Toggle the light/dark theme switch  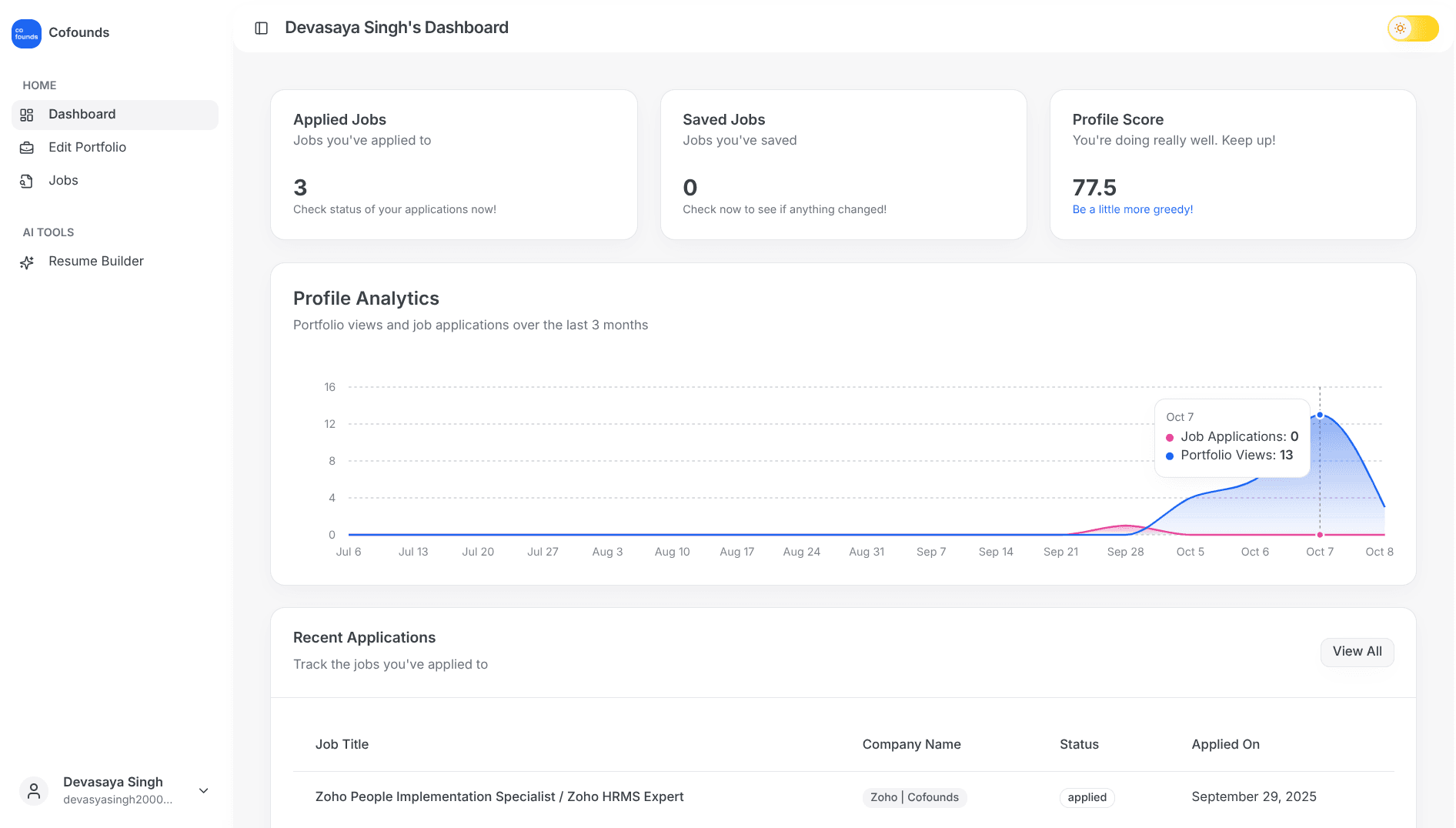tap(1413, 28)
